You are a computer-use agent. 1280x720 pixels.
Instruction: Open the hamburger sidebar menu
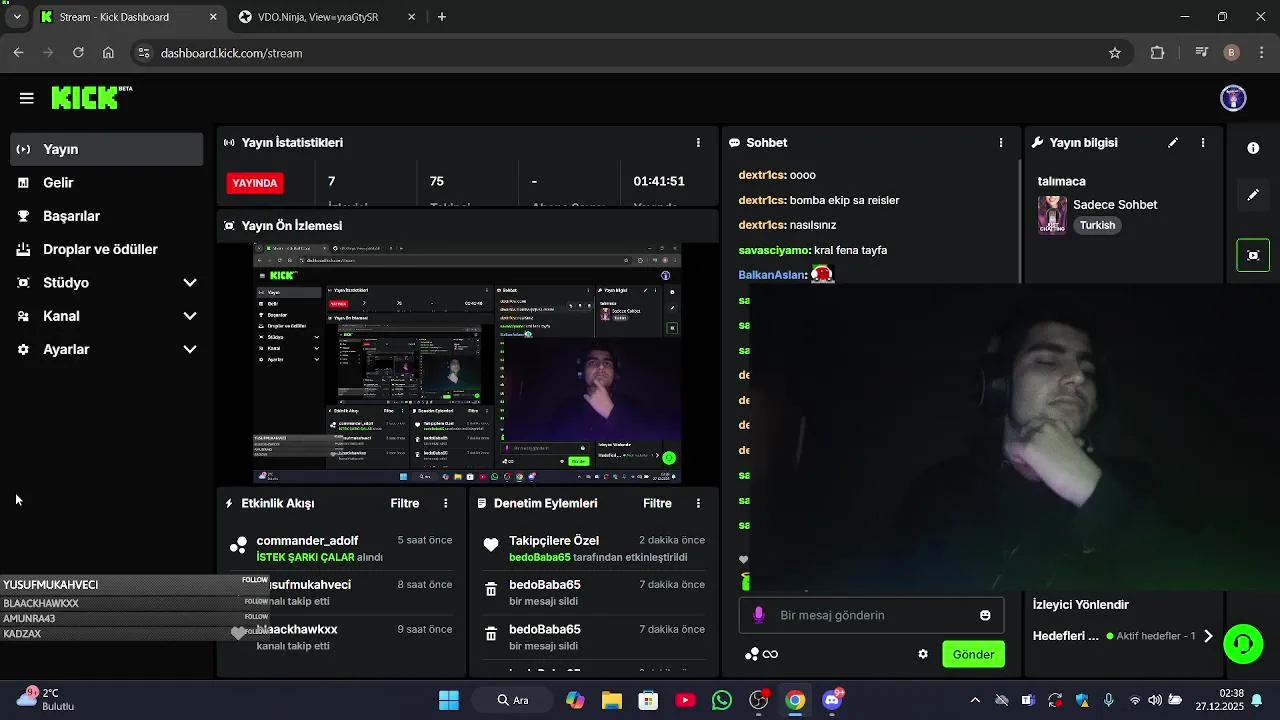coord(27,98)
